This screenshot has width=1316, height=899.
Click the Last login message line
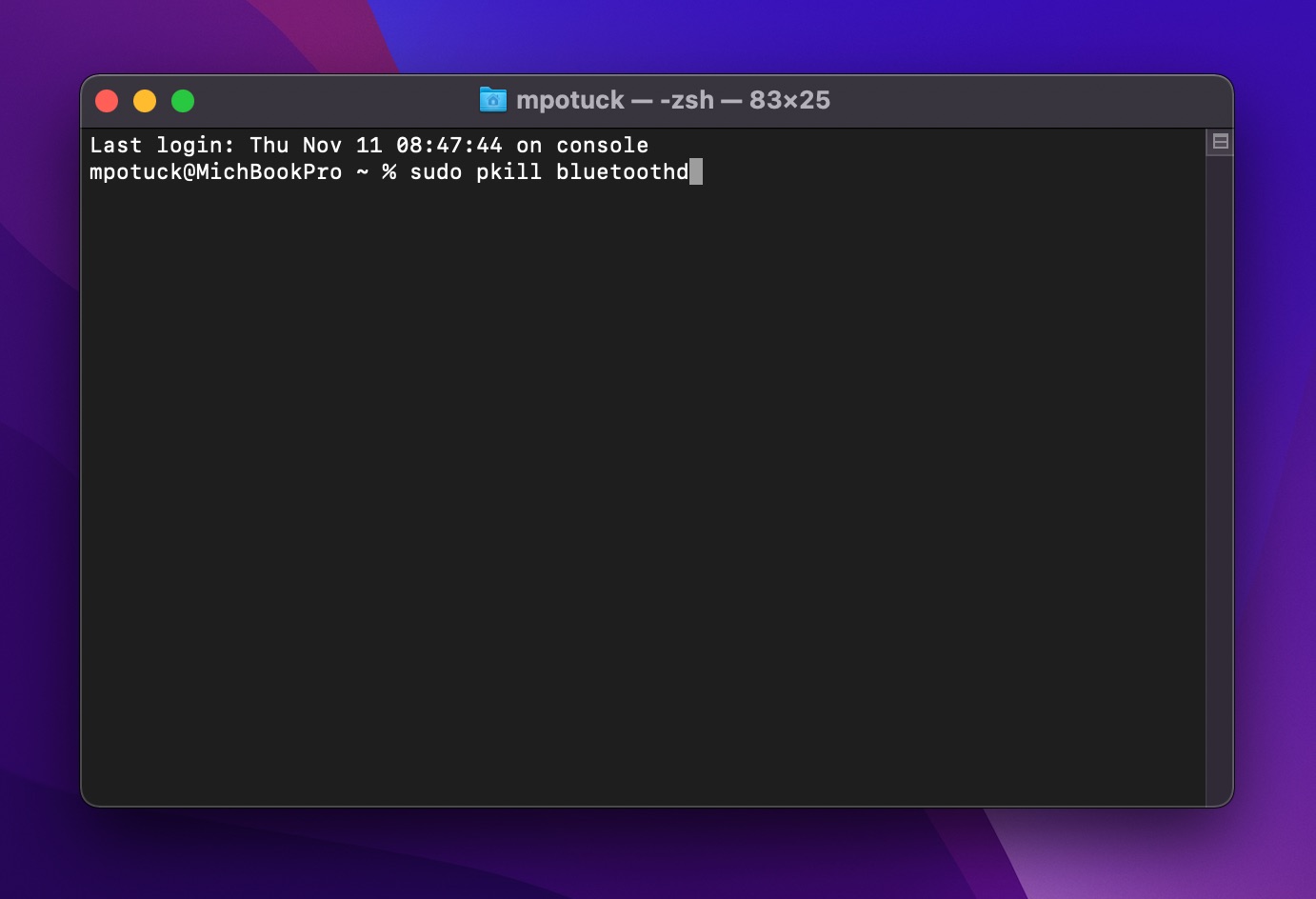[369, 145]
